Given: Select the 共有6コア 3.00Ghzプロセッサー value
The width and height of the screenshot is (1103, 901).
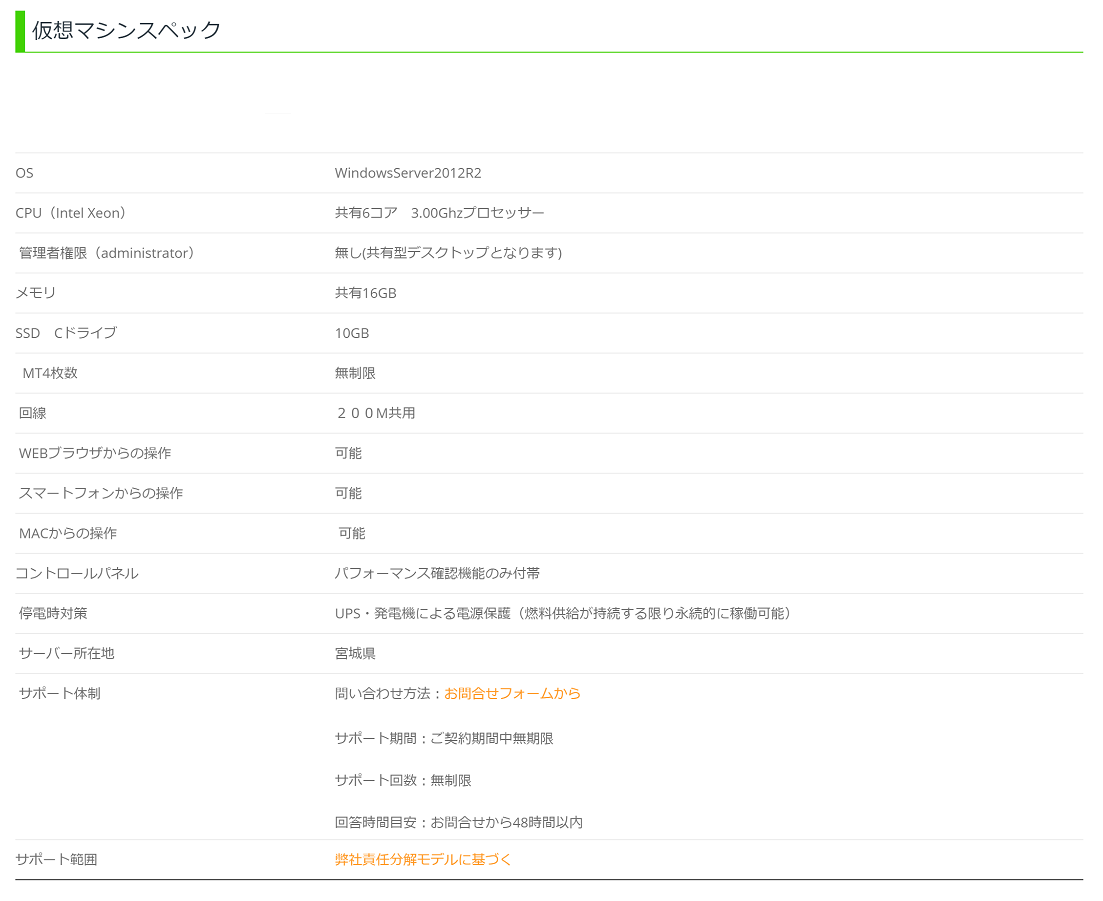Looking at the screenshot, I should pyautogui.click(x=440, y=213).
